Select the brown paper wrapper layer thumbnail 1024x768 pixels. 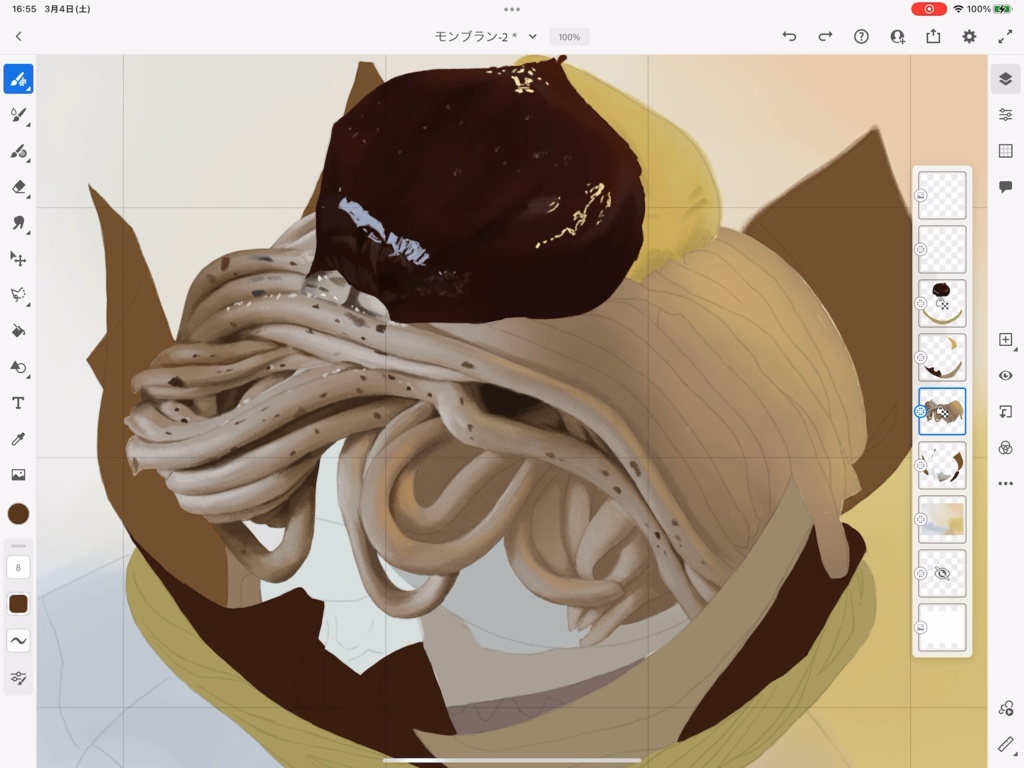[942, 466]
